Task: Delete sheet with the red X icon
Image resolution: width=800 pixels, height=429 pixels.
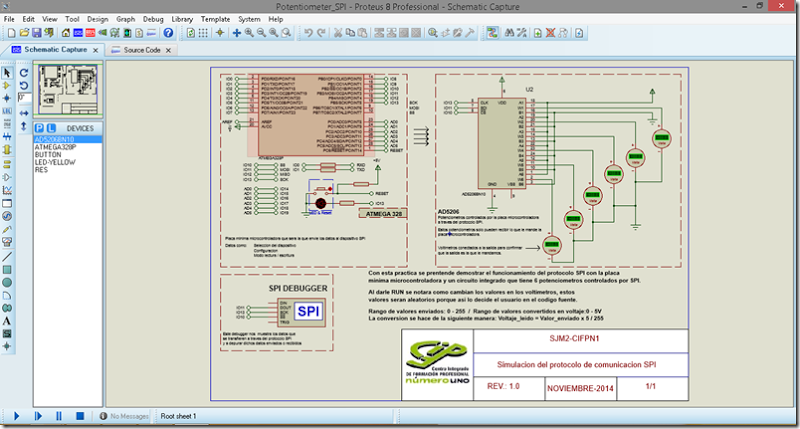Action: 550,33
